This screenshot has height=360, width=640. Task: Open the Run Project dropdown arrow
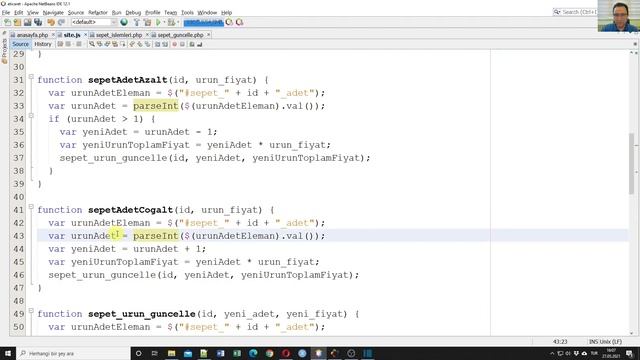pos(164,22)
